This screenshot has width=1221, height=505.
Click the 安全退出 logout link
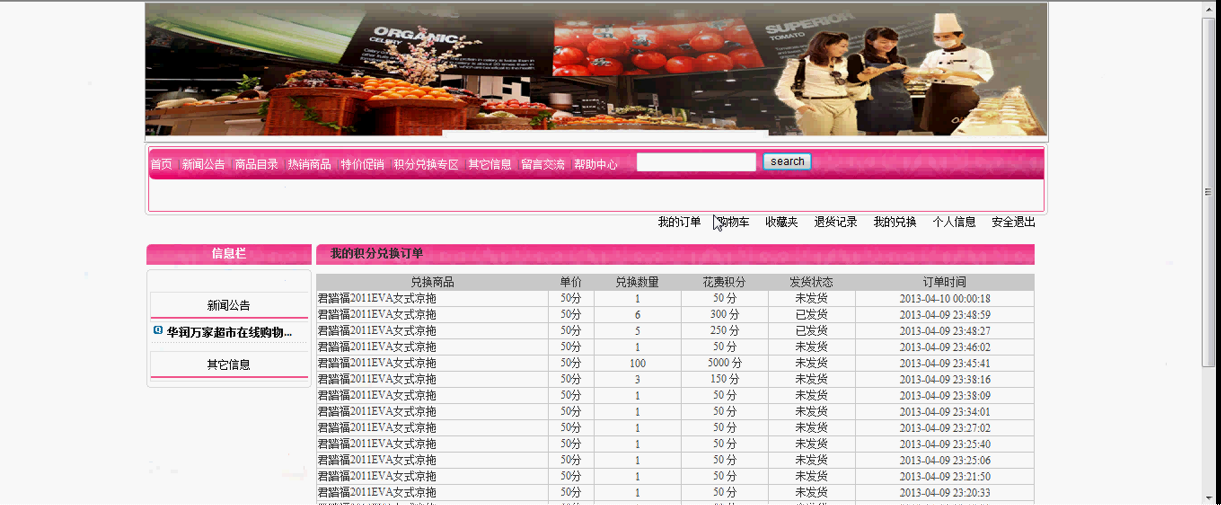coord(1013,222)
